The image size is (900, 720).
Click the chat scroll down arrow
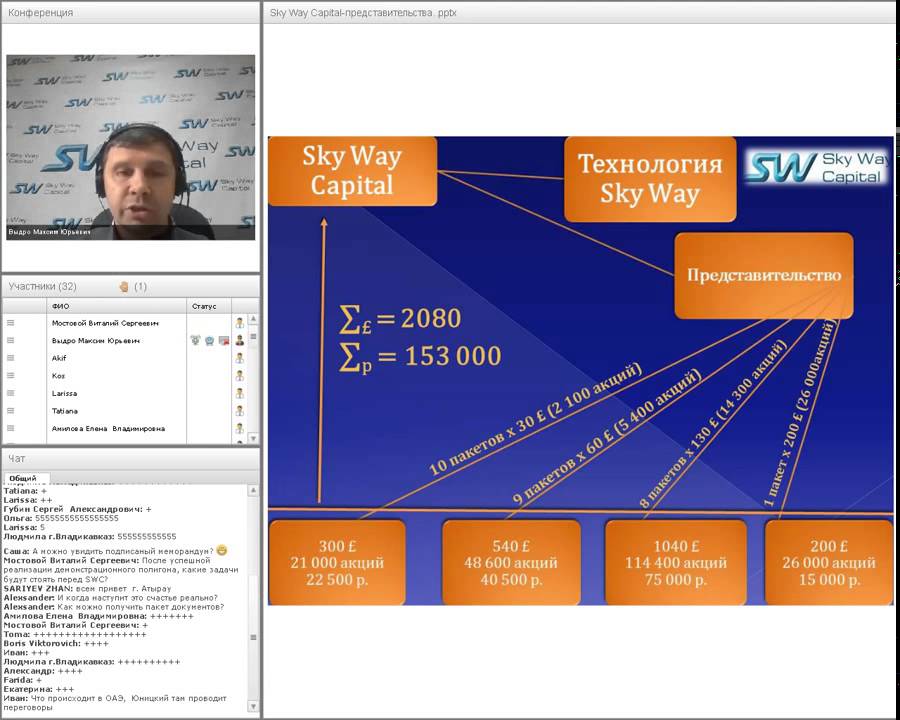coord(253,706)
